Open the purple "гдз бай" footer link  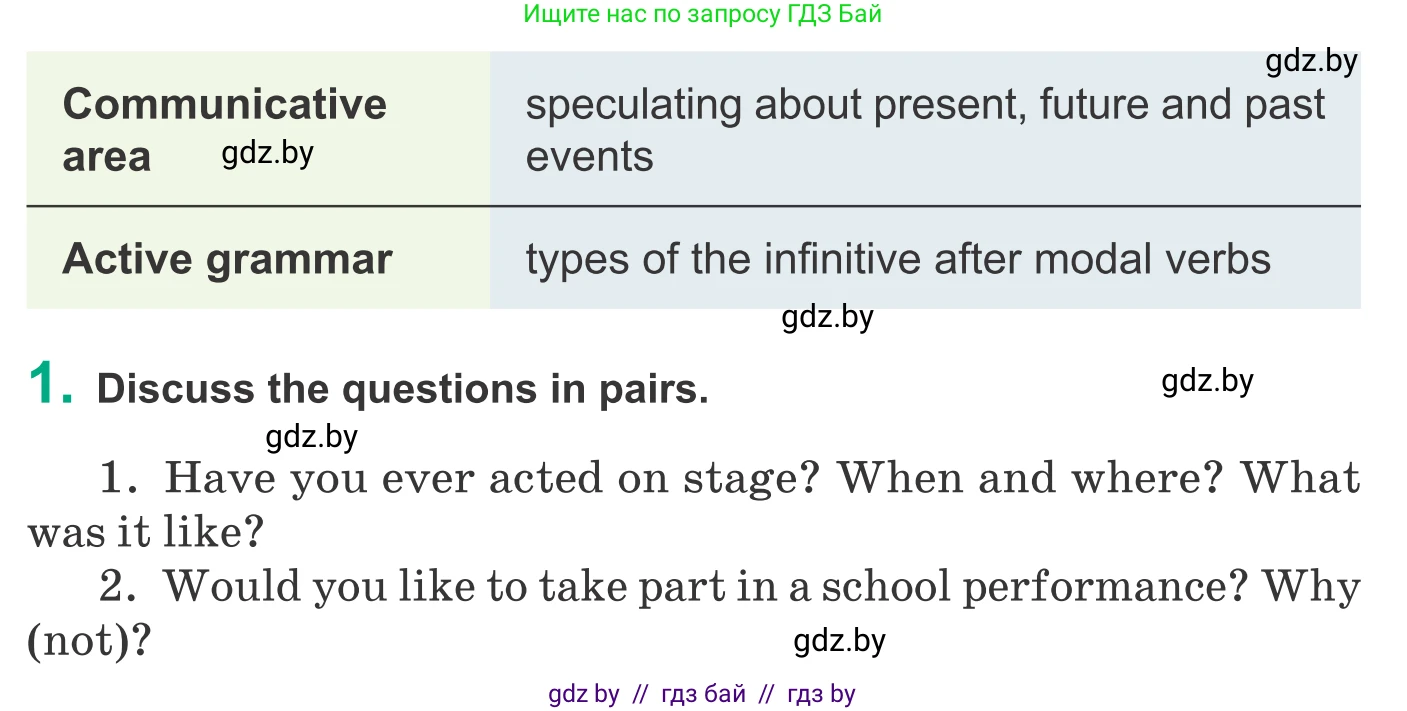point(703,694)
